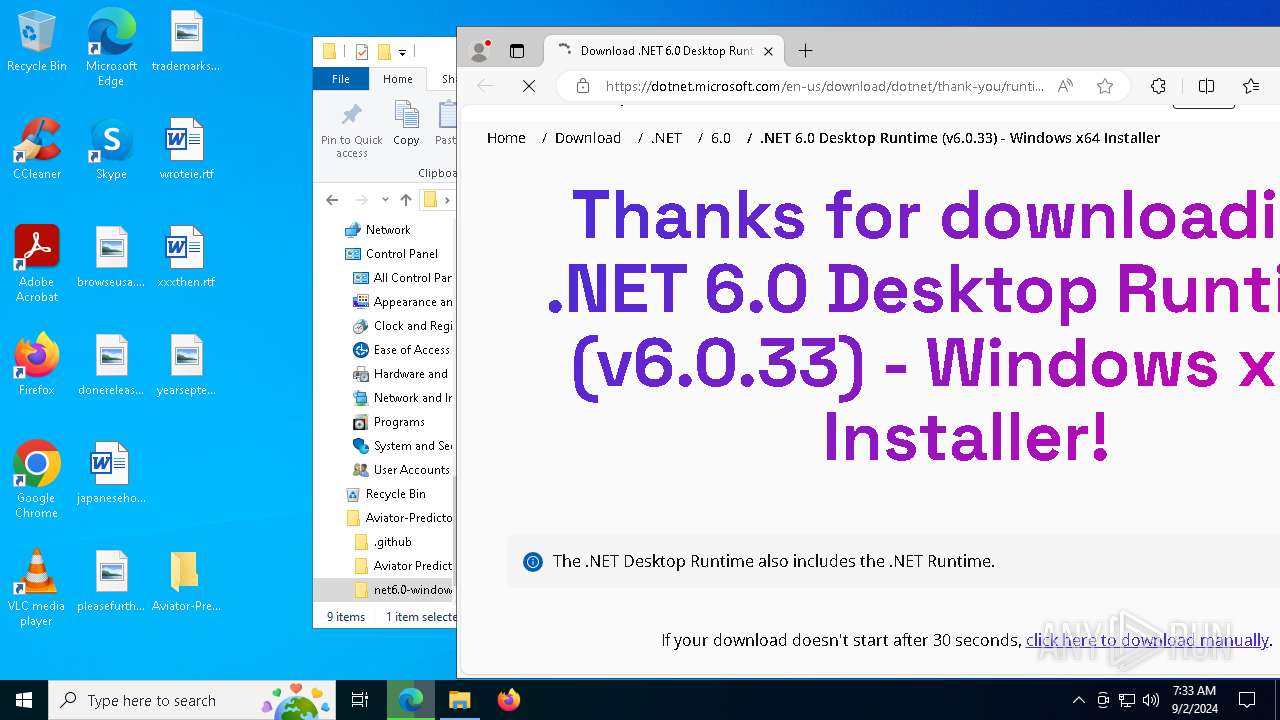Launch CCleaner from the desktop

point(37,149)
